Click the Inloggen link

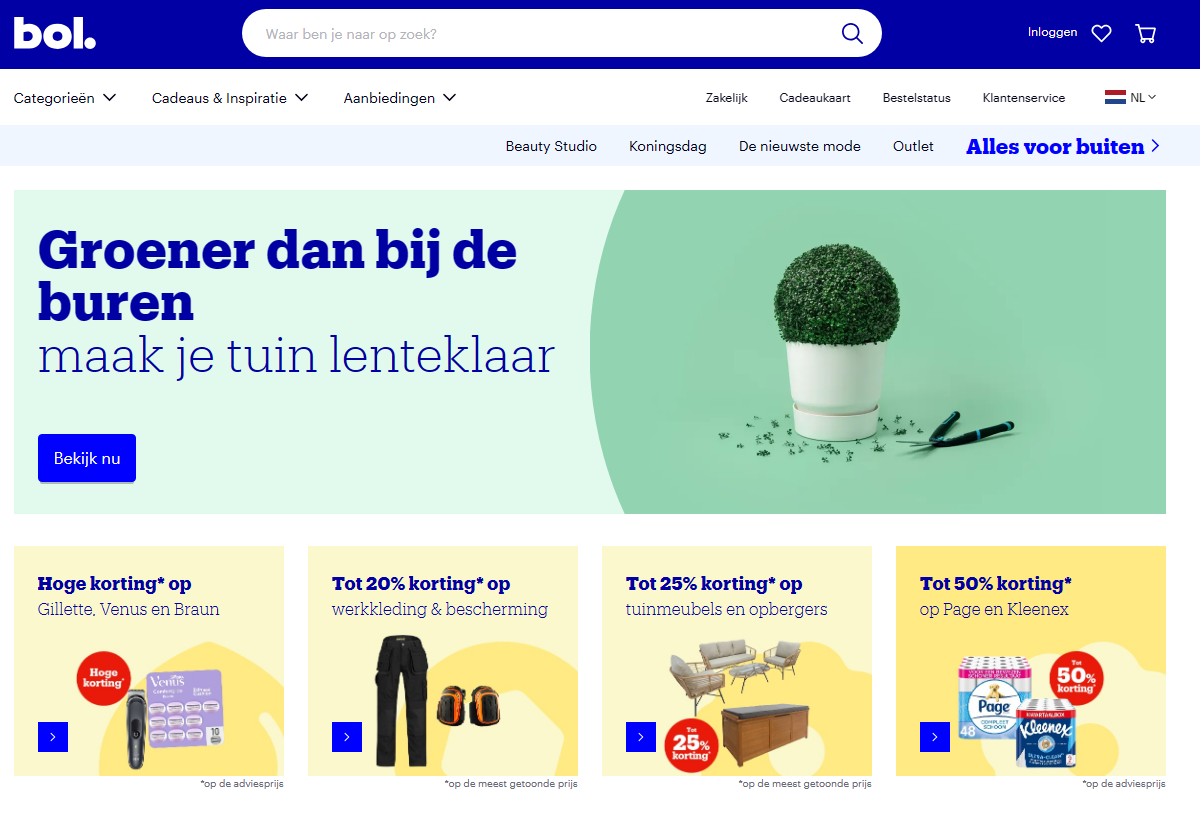pos(1052,32)
